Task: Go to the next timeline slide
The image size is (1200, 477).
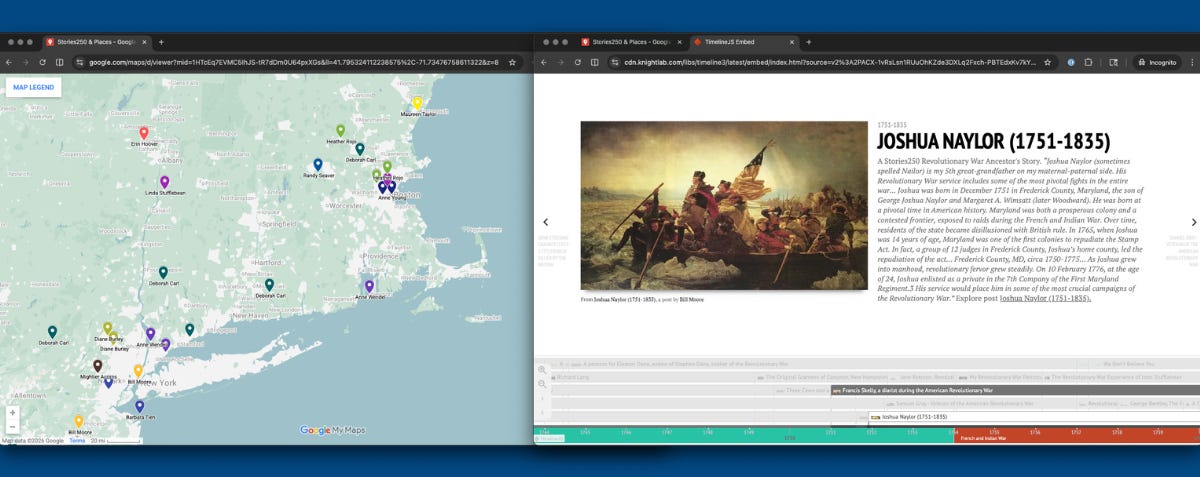Action: [x=1194, y=222]
